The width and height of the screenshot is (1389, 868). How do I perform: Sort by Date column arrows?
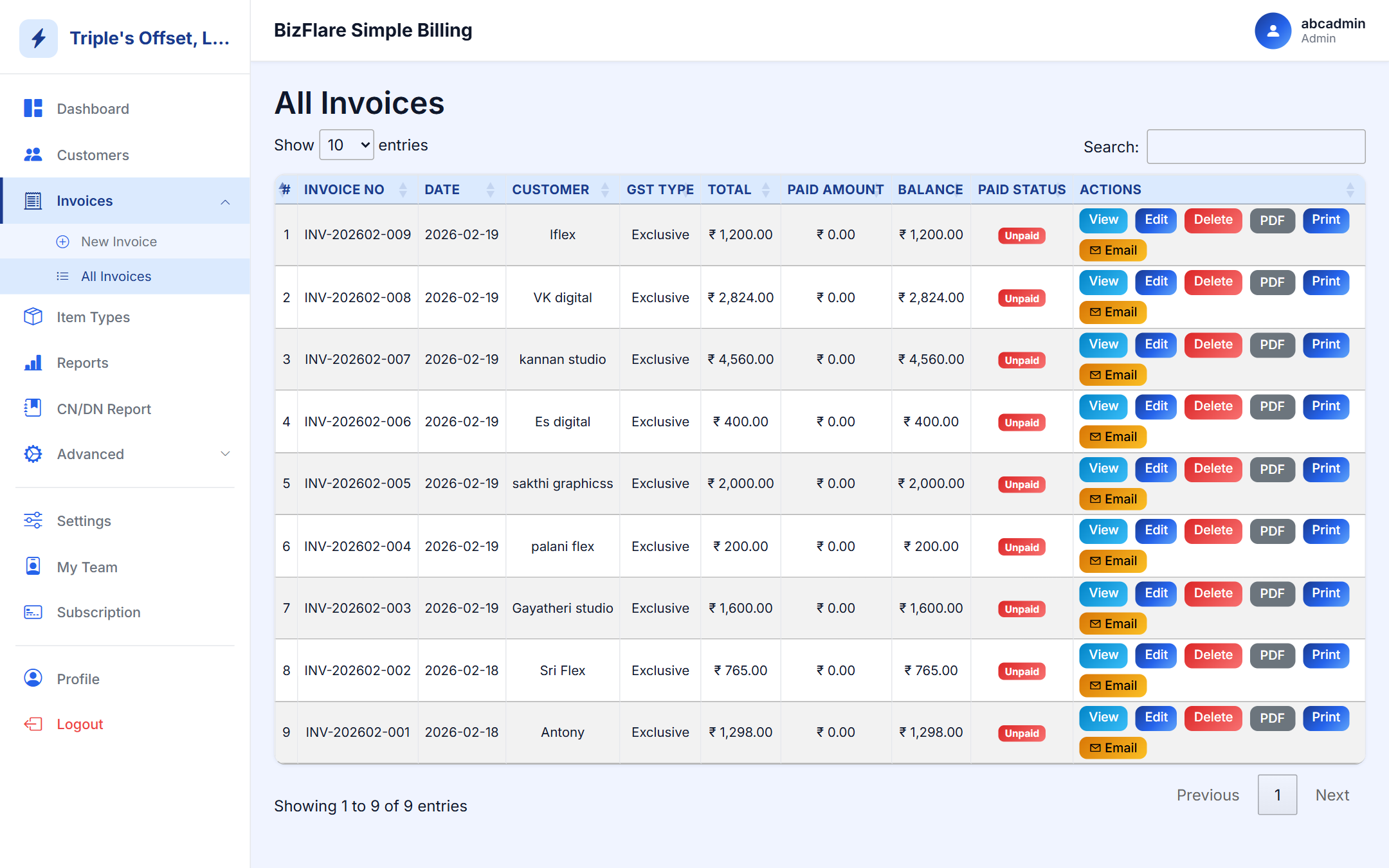click(x=491, y=190)
